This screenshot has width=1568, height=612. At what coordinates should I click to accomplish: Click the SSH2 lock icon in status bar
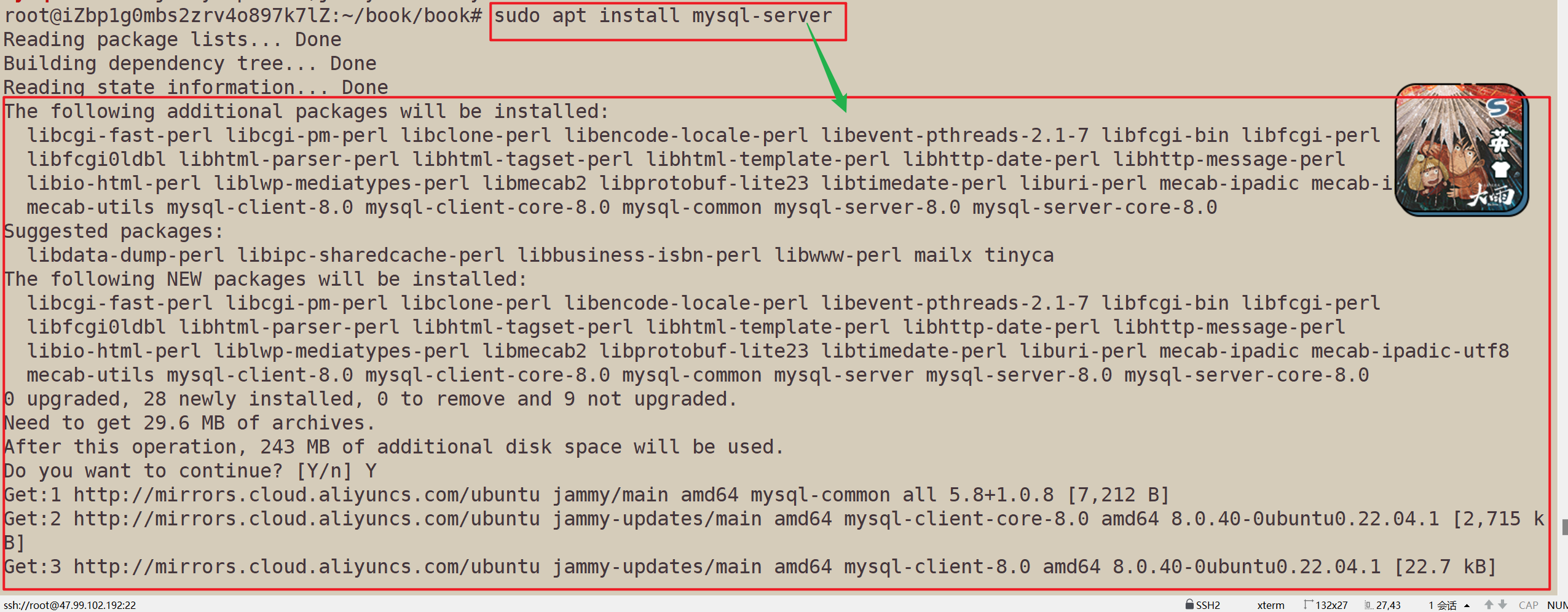click(x=1190, y=605)
